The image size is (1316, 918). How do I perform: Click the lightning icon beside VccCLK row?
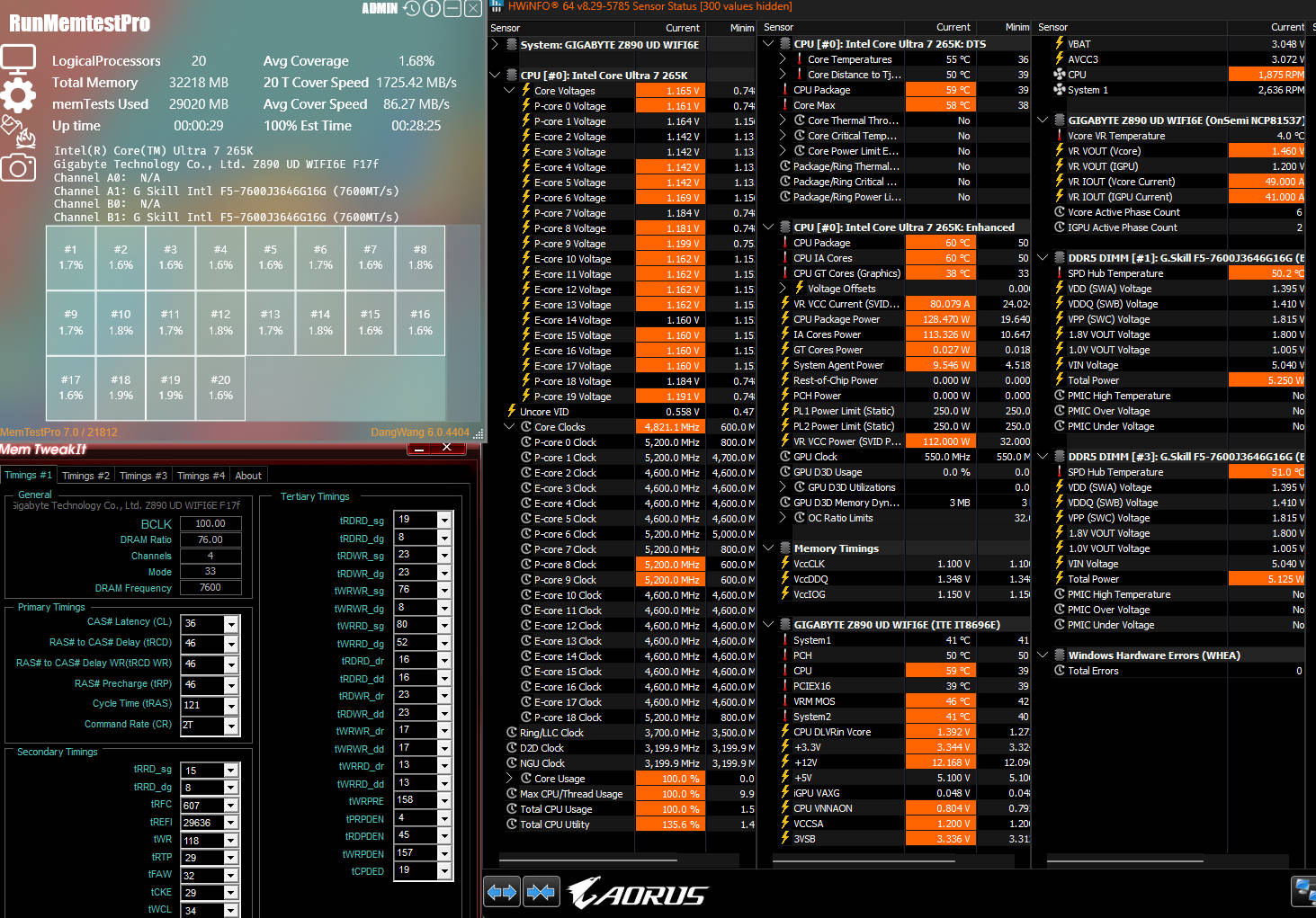pyautogui.click(x=785, y=564)
